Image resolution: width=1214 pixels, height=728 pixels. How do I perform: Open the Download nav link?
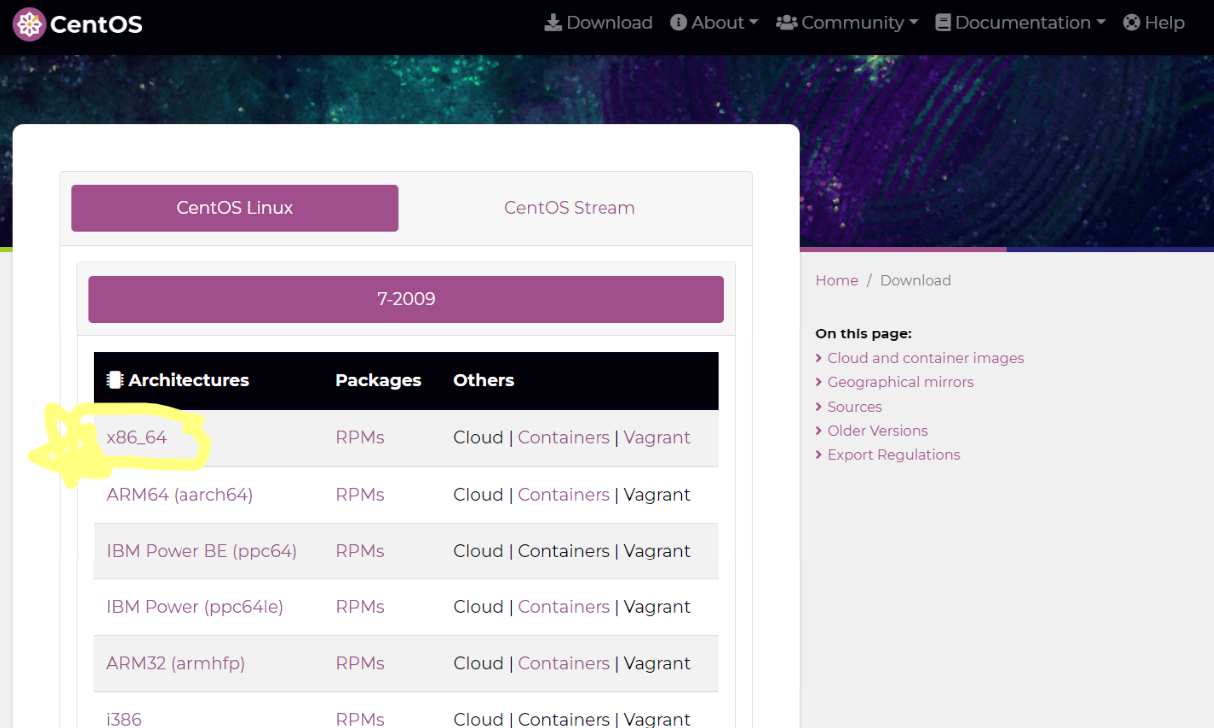tap(598, 22)
